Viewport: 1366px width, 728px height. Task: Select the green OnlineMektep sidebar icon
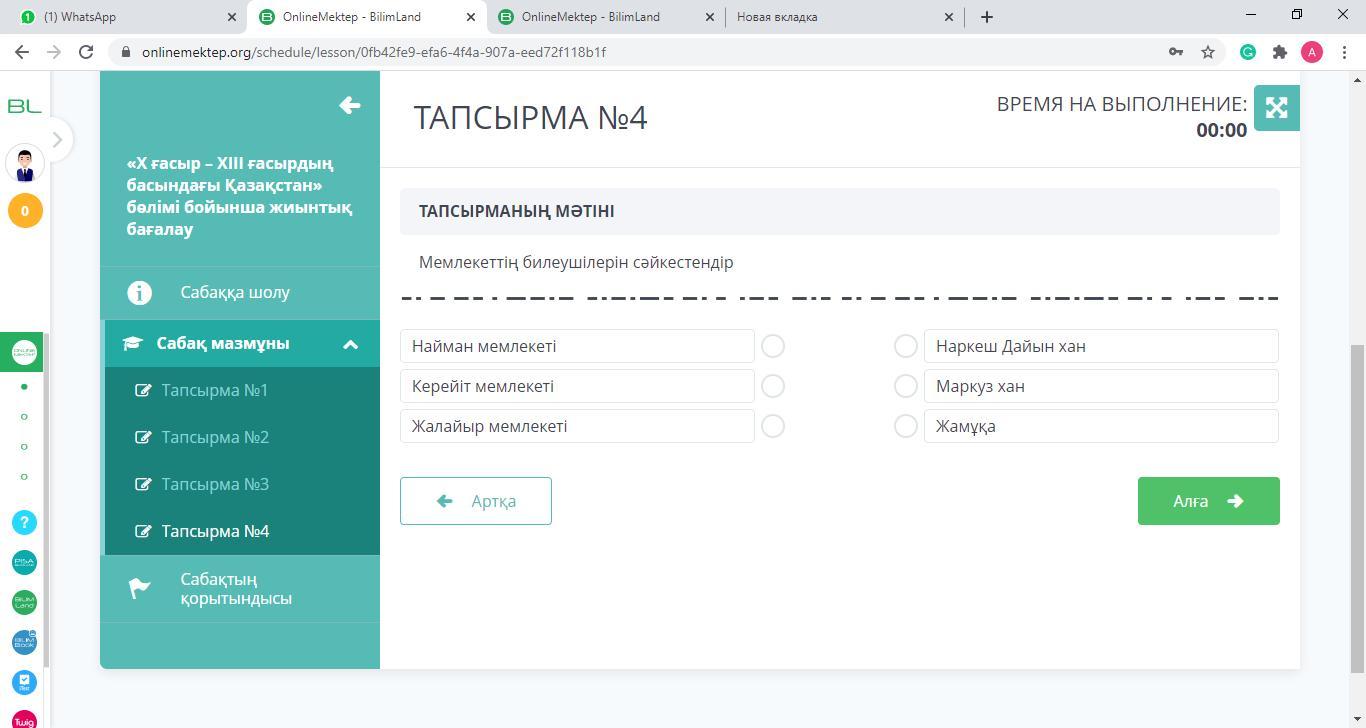24,352
